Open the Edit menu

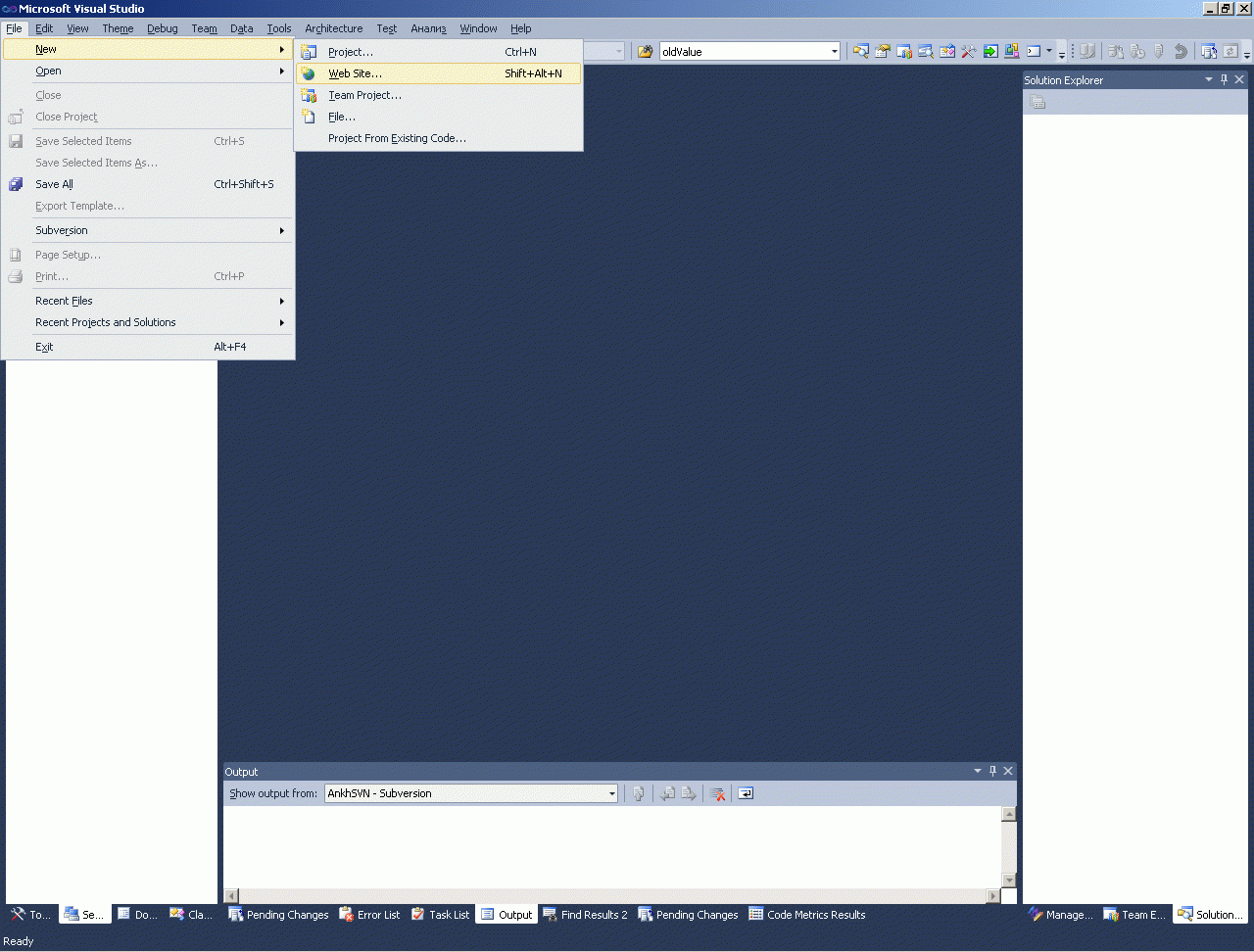pos(44,28)
